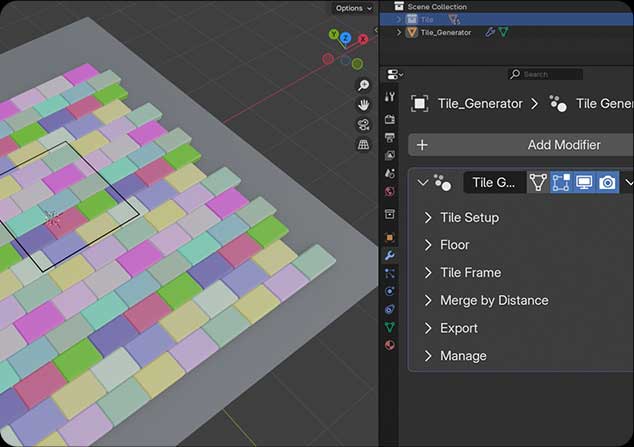
Task: Click the zoom magnifier icon in viewport
Action: pyautogui.click(x=364, y=84)
